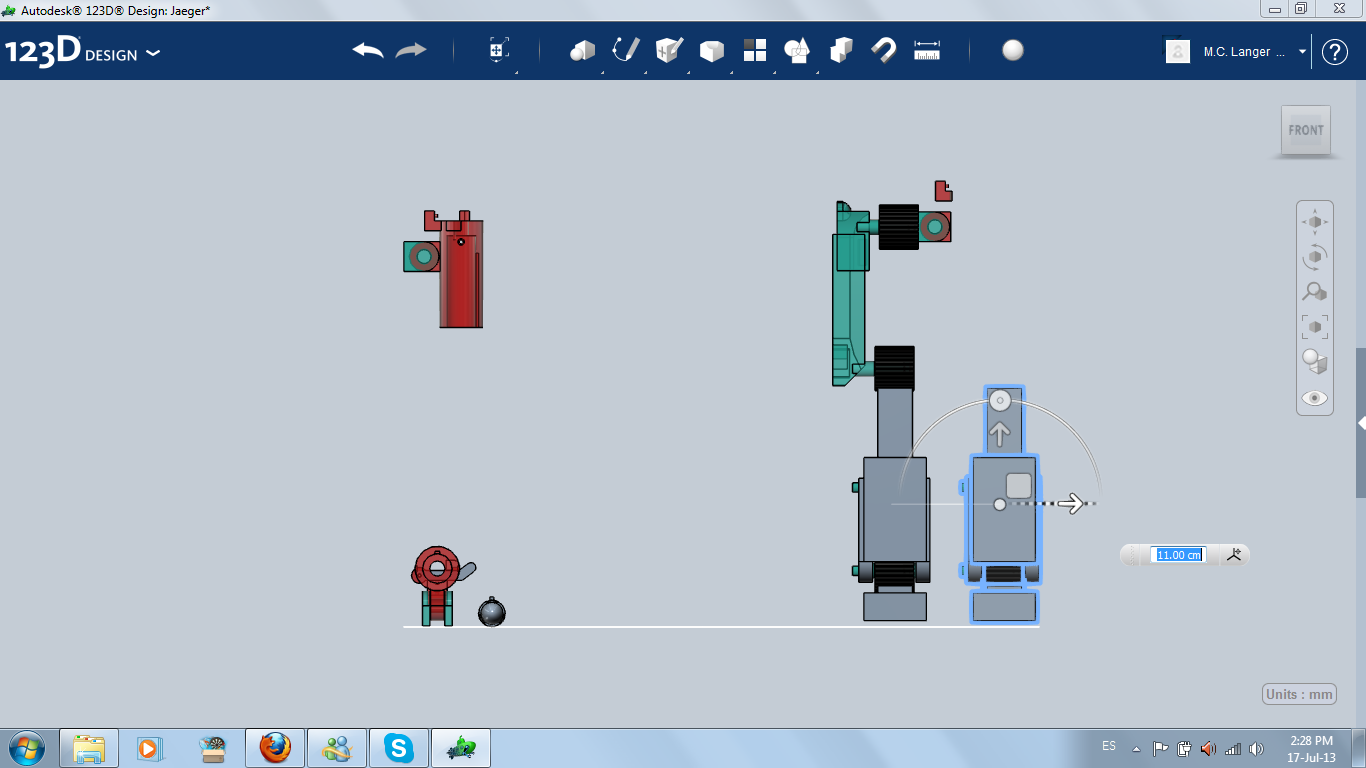Open the Modify tools menu

711,51
